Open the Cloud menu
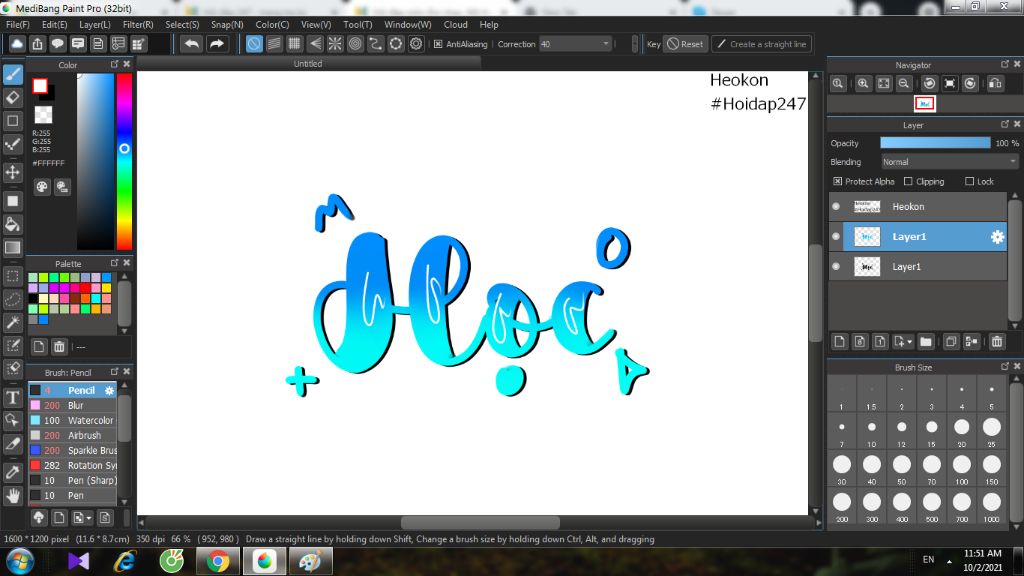Image resolution: width=1024 pixels, height=576 pixels. pyautogui.click(x=455, y=24)
